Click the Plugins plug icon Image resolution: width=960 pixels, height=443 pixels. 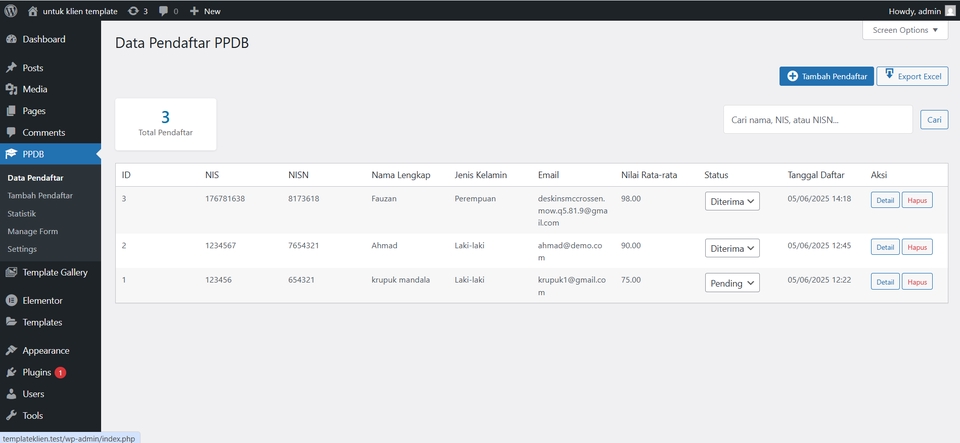click(11, 372)
